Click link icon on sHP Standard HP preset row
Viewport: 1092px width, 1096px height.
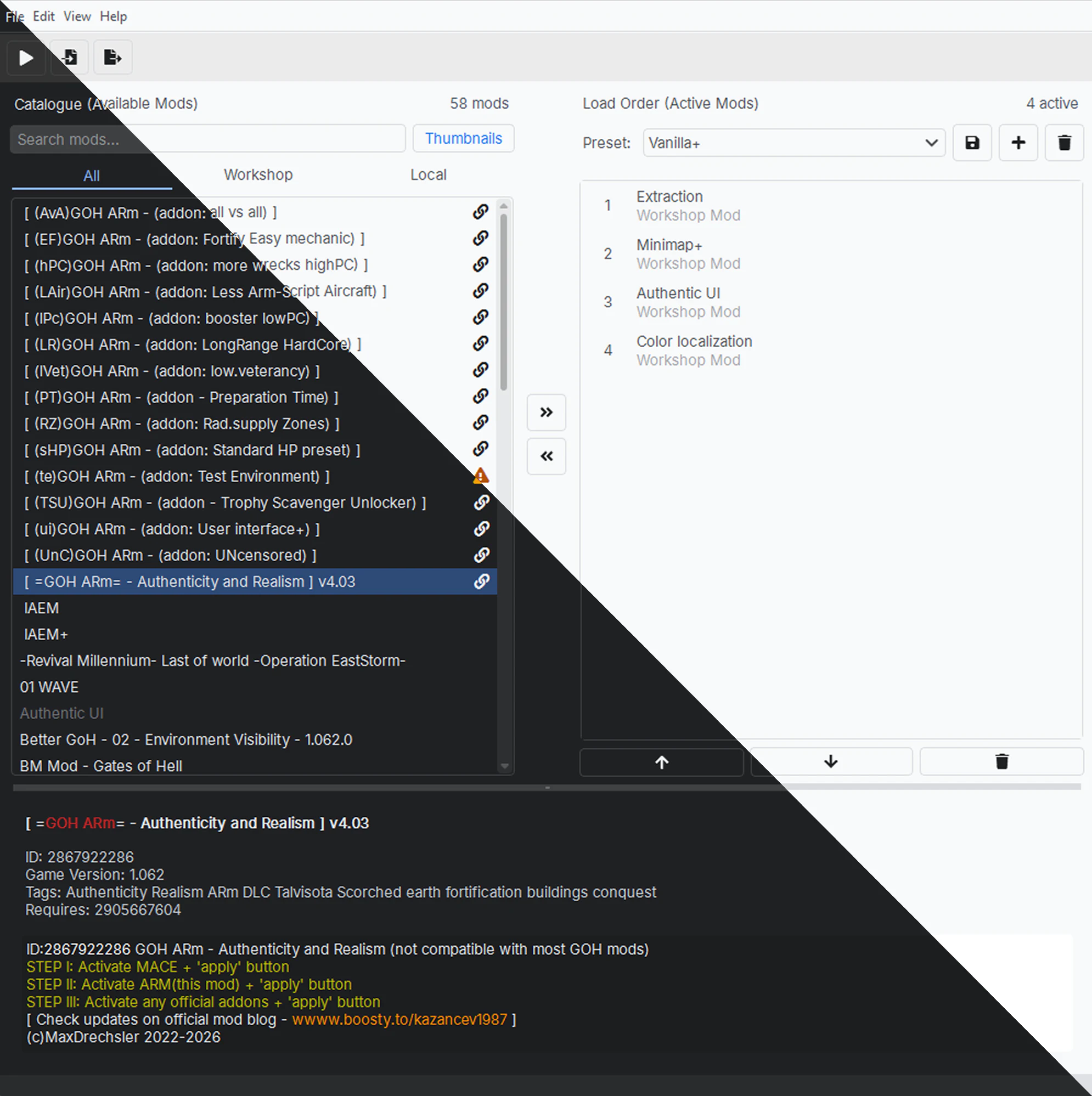click(481, 449)
